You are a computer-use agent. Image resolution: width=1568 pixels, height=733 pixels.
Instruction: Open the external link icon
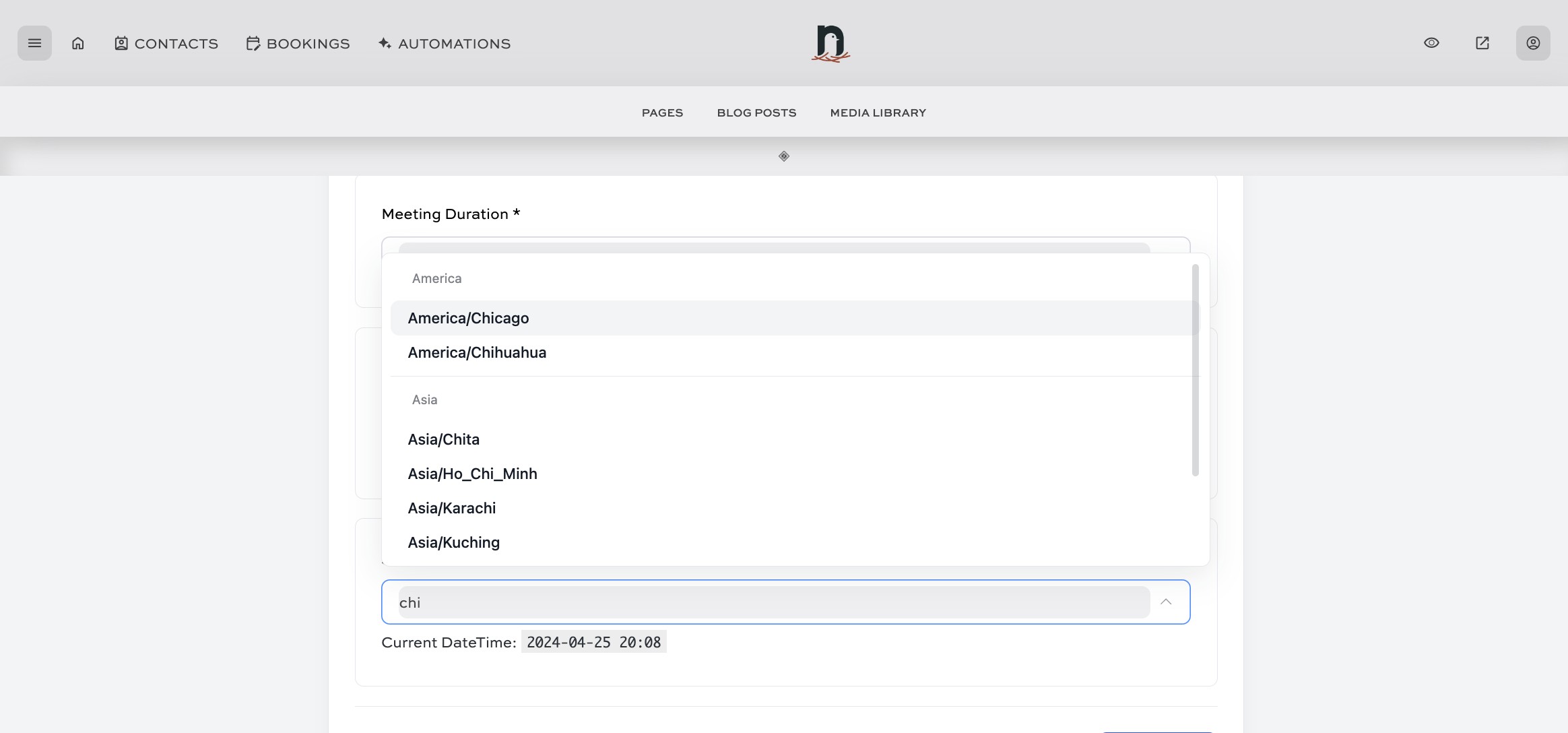(1482, 43)
